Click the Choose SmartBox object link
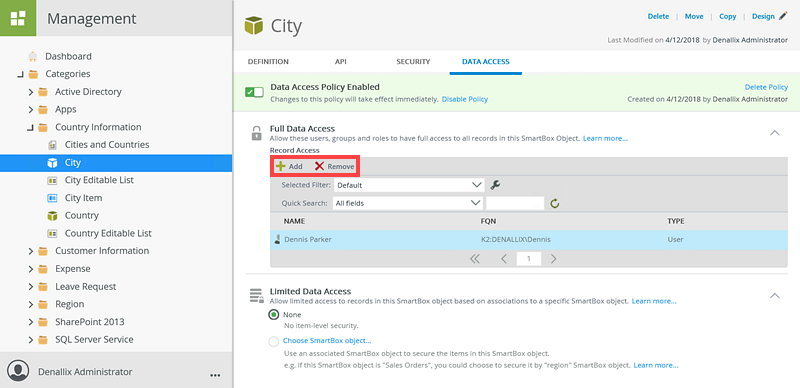Image resolution: width=800 pixels, height=388 pixels. pyautogui.click(x=327, y=341)
